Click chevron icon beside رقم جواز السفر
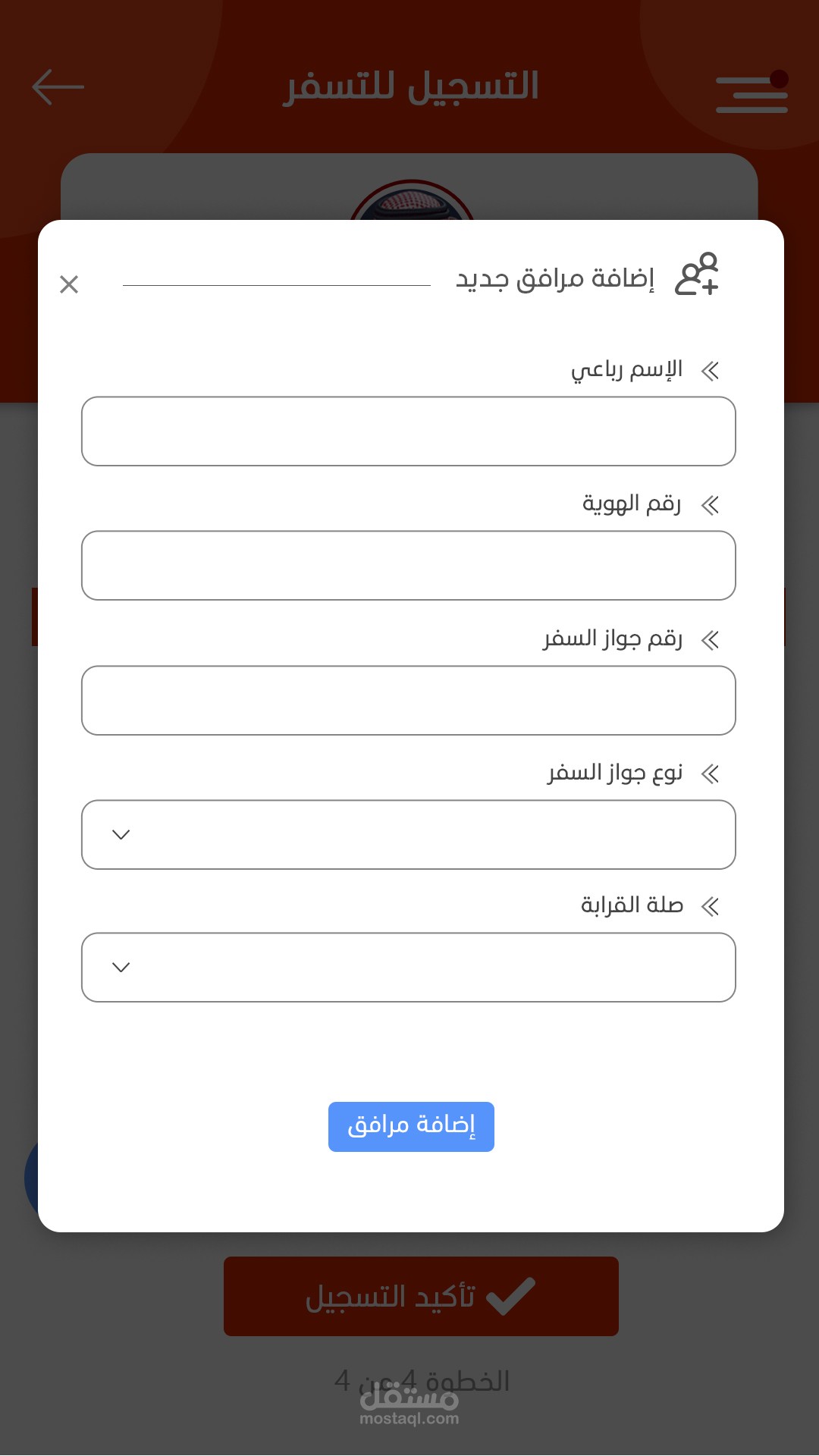This screenshot has height=1456, width=819. 711,640
